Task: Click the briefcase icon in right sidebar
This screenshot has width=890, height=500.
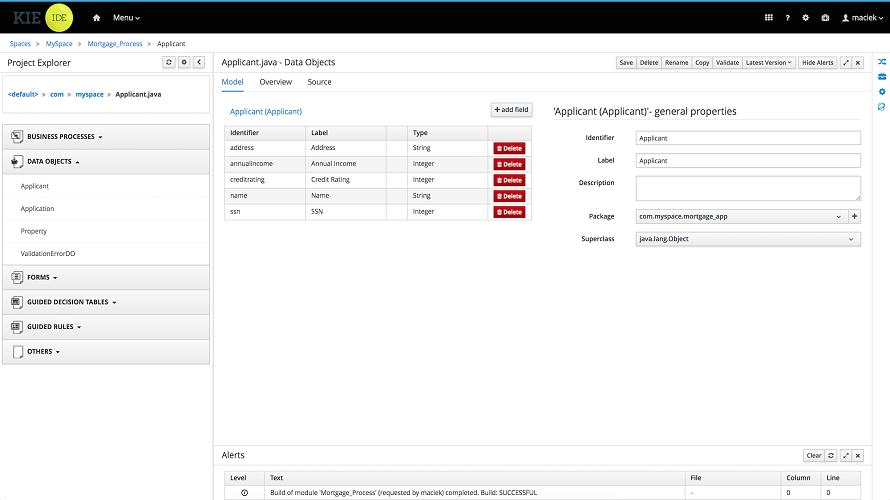Action: 882,76
